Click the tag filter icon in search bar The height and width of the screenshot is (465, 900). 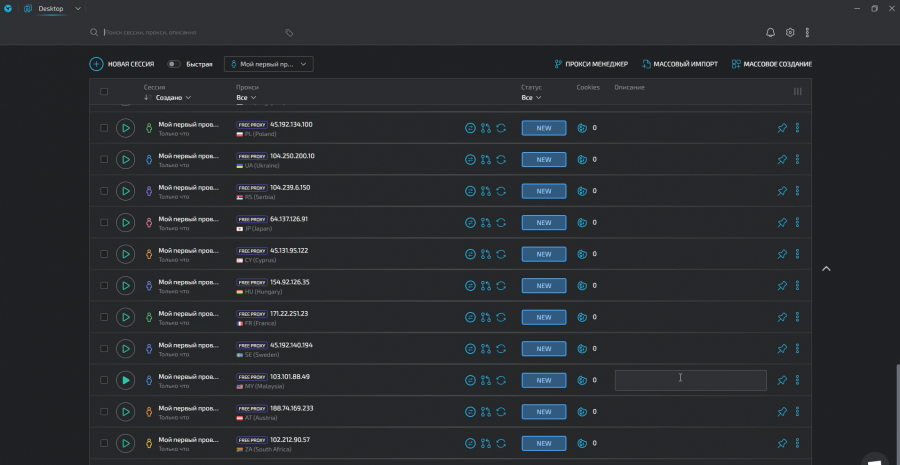pos(289,33)
